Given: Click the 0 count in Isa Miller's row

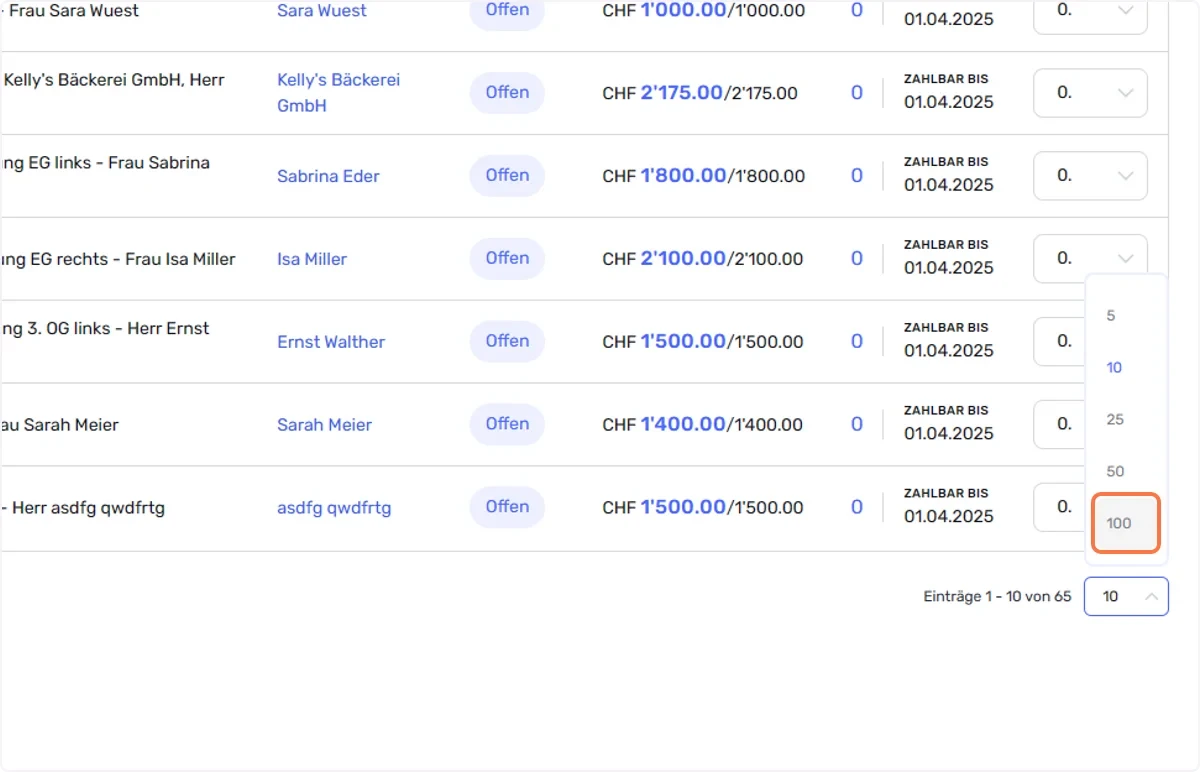Looking at the screenshot, I should (x=857, y=259).
